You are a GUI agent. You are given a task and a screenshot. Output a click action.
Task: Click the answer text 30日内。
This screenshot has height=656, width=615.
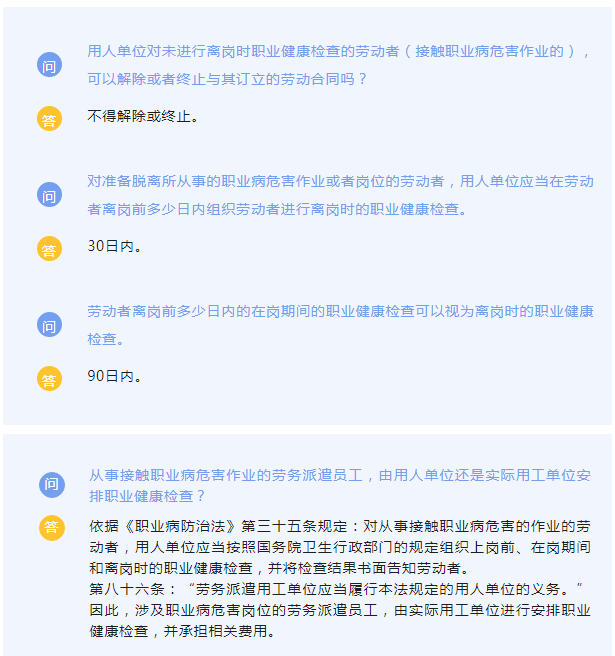click(x=114, y=246)
